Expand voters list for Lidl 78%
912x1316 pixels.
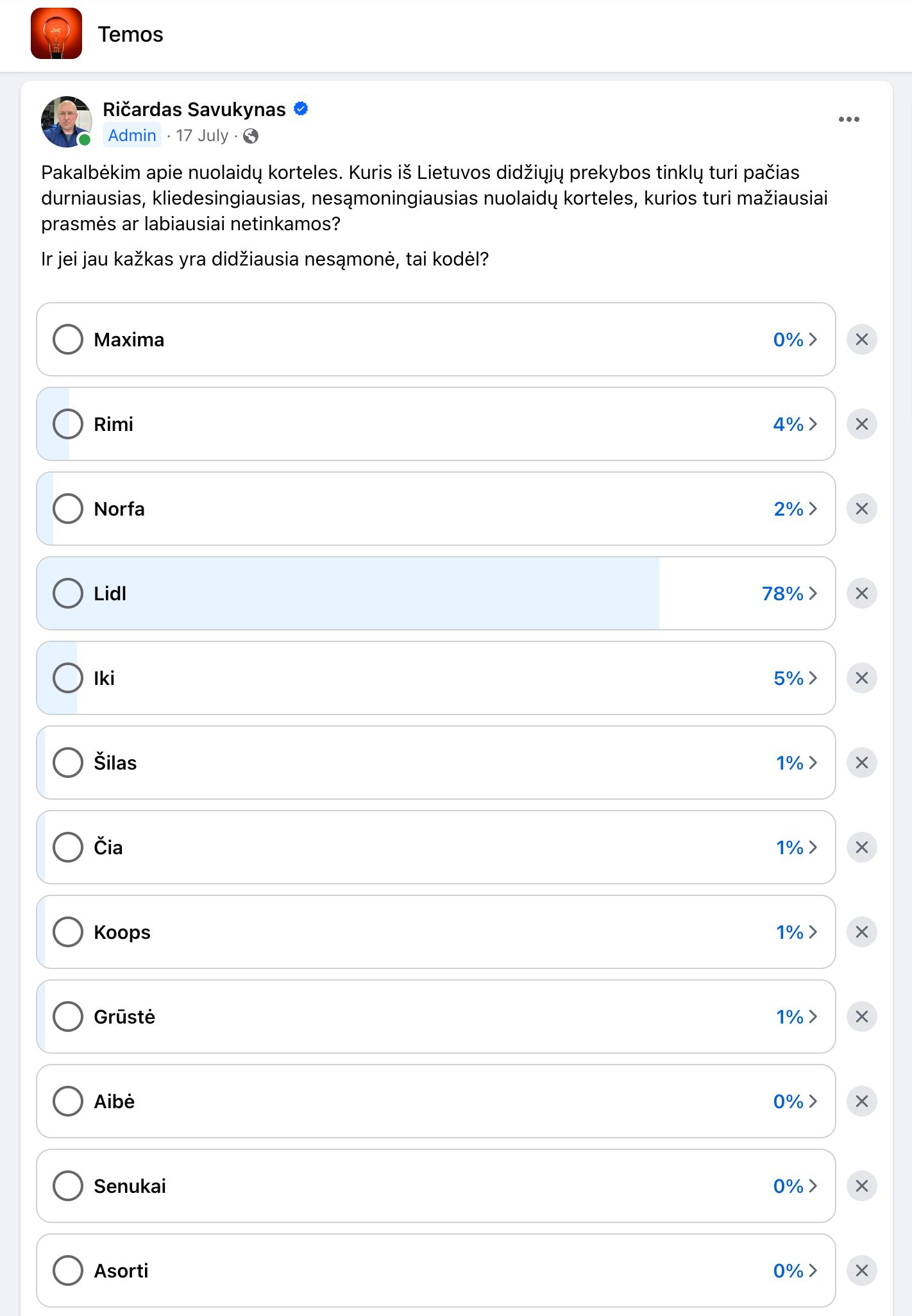click(x=790, y=593)
